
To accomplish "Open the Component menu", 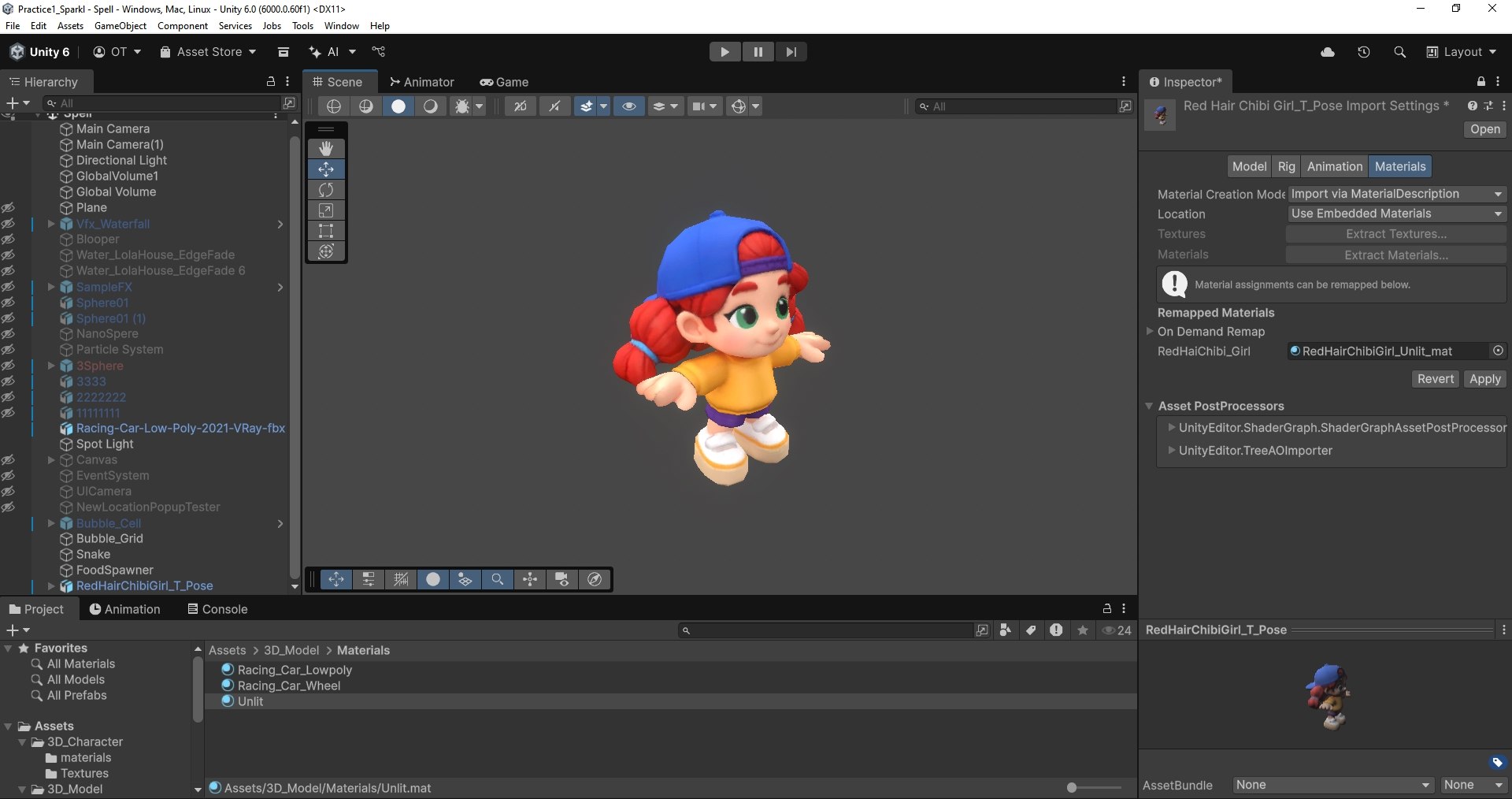I will [183, 26].
